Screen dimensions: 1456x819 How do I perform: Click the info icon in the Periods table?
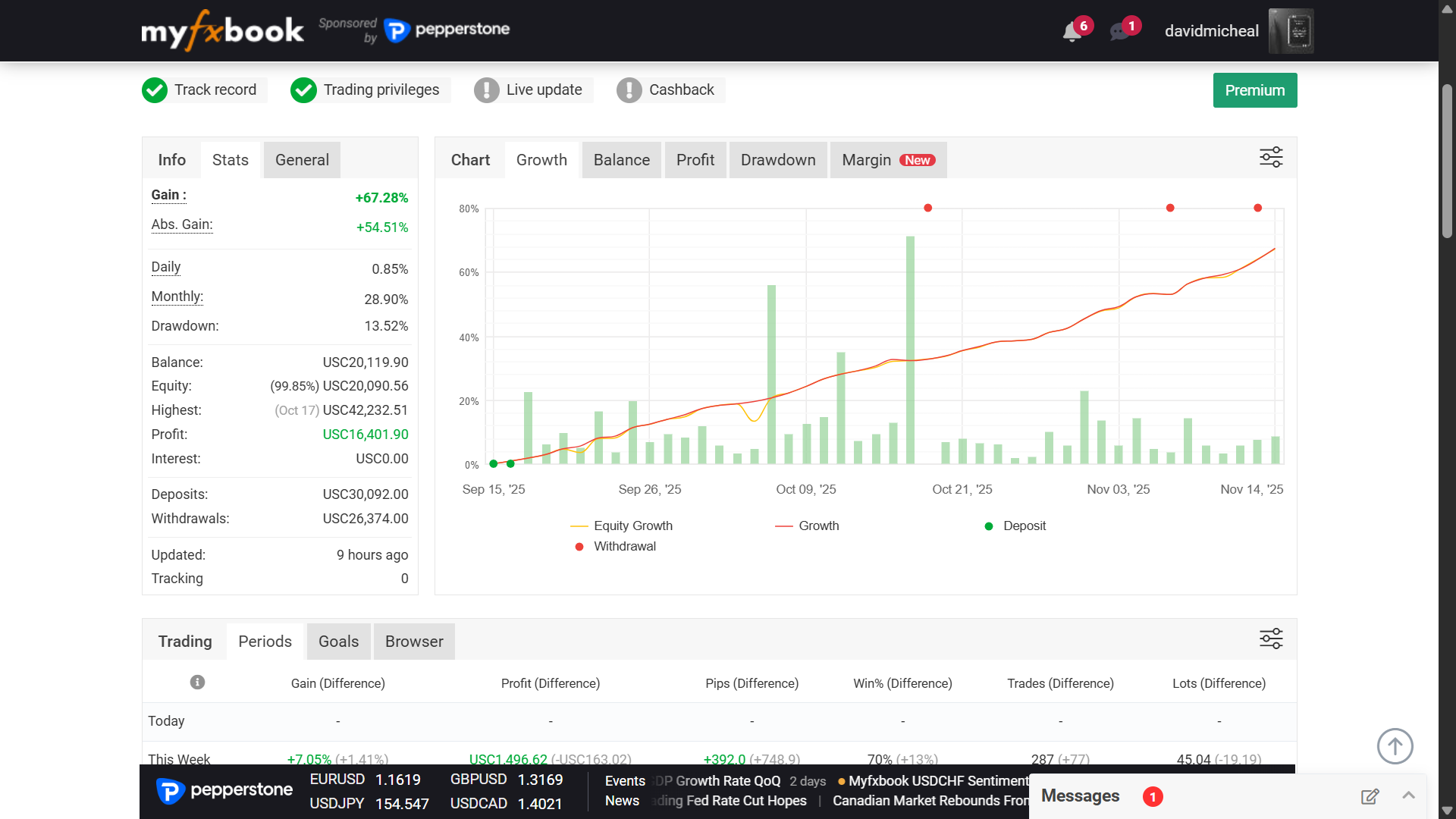coord(196,682)
